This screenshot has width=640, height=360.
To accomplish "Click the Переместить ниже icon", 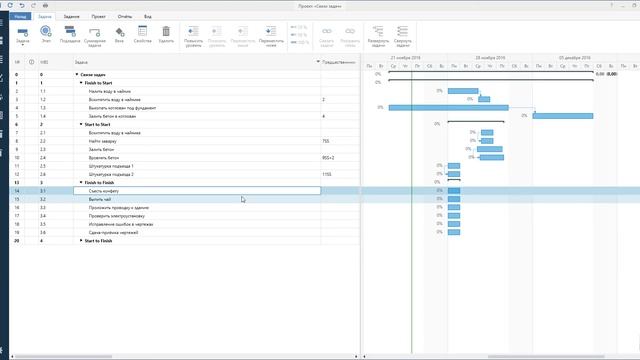I will click(271, 31).
